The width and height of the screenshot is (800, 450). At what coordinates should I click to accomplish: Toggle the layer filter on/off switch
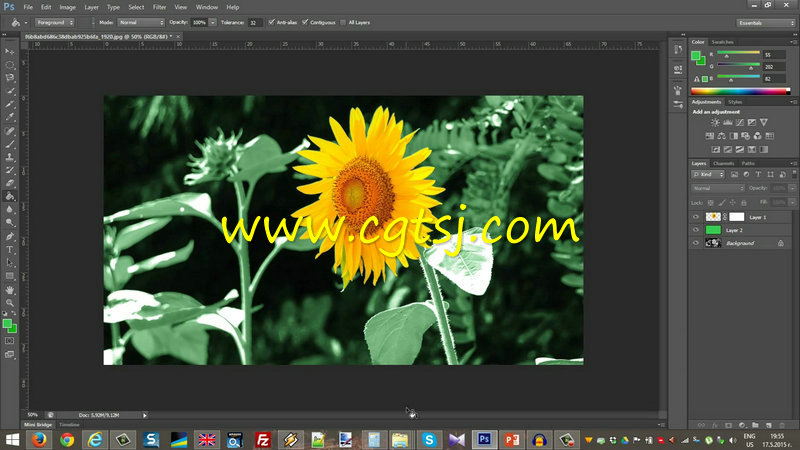point(794,174)
